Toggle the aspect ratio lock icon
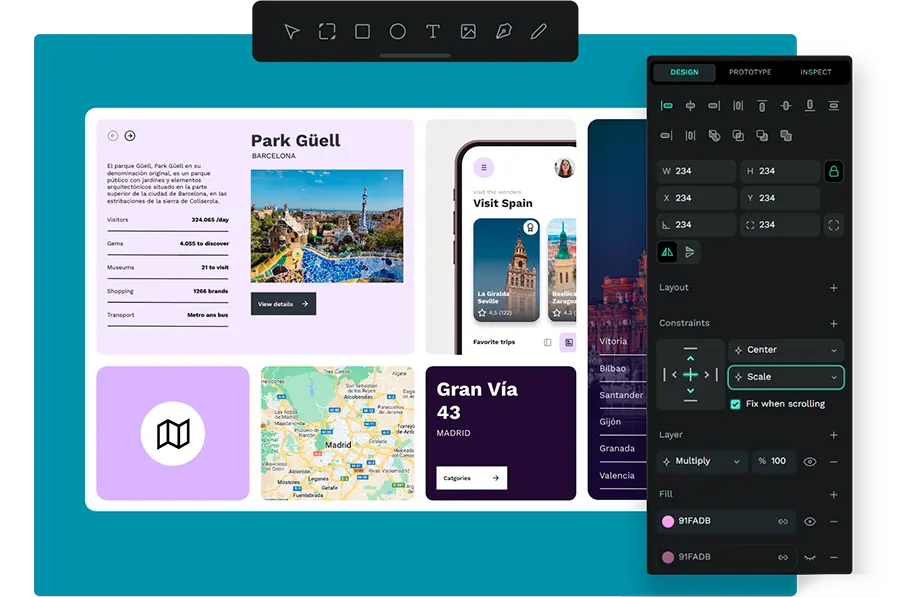The width and height of the screenshot is (897, 597). [834, 171]
